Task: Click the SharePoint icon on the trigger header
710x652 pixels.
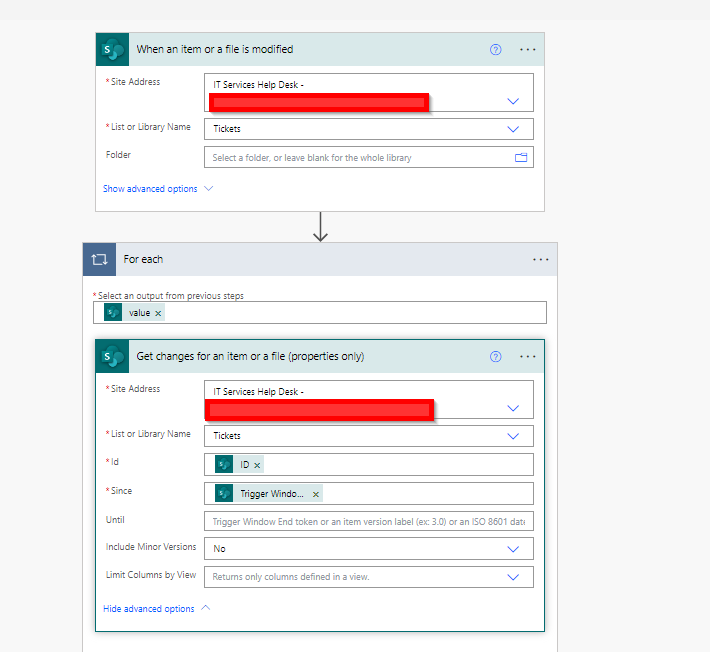Action: click(112, 49)
